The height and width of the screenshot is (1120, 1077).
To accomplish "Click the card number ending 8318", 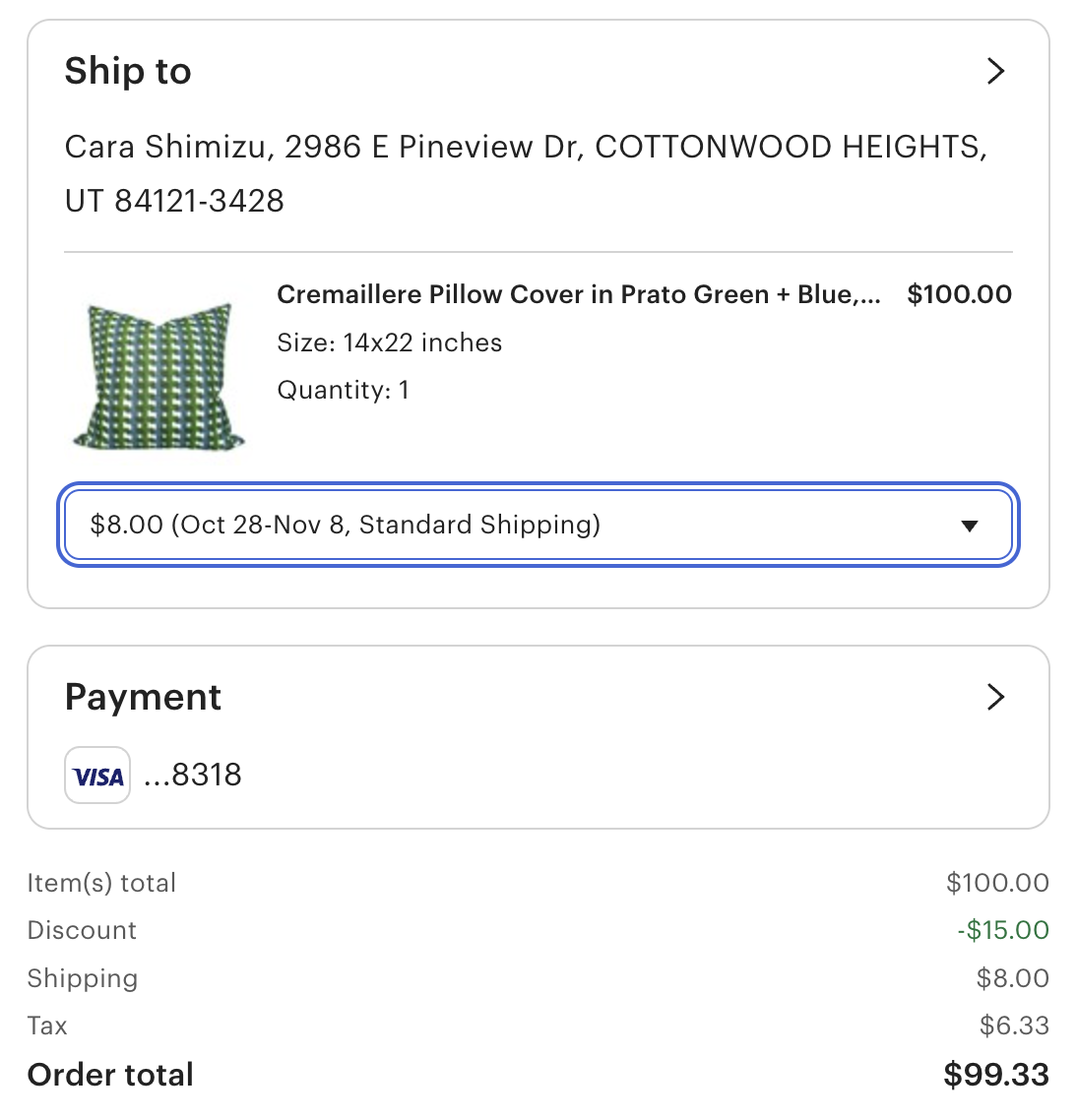I will [193, 776].
